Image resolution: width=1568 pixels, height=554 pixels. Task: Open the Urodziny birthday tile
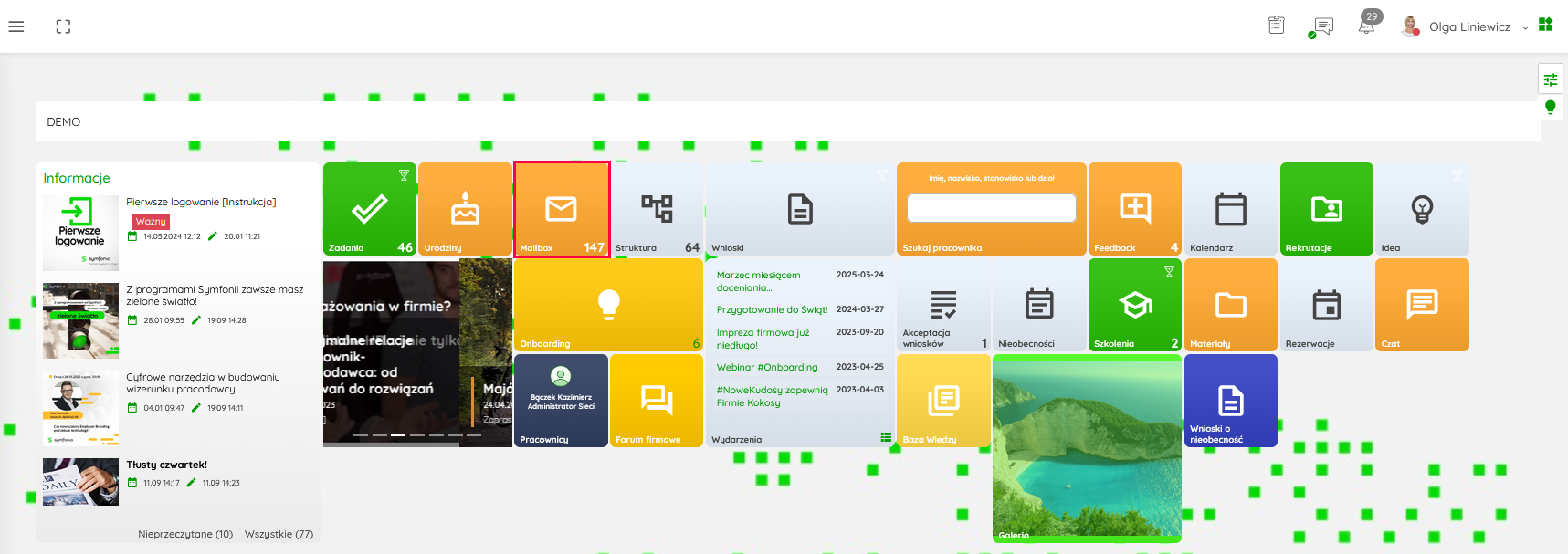pos(465,210)
